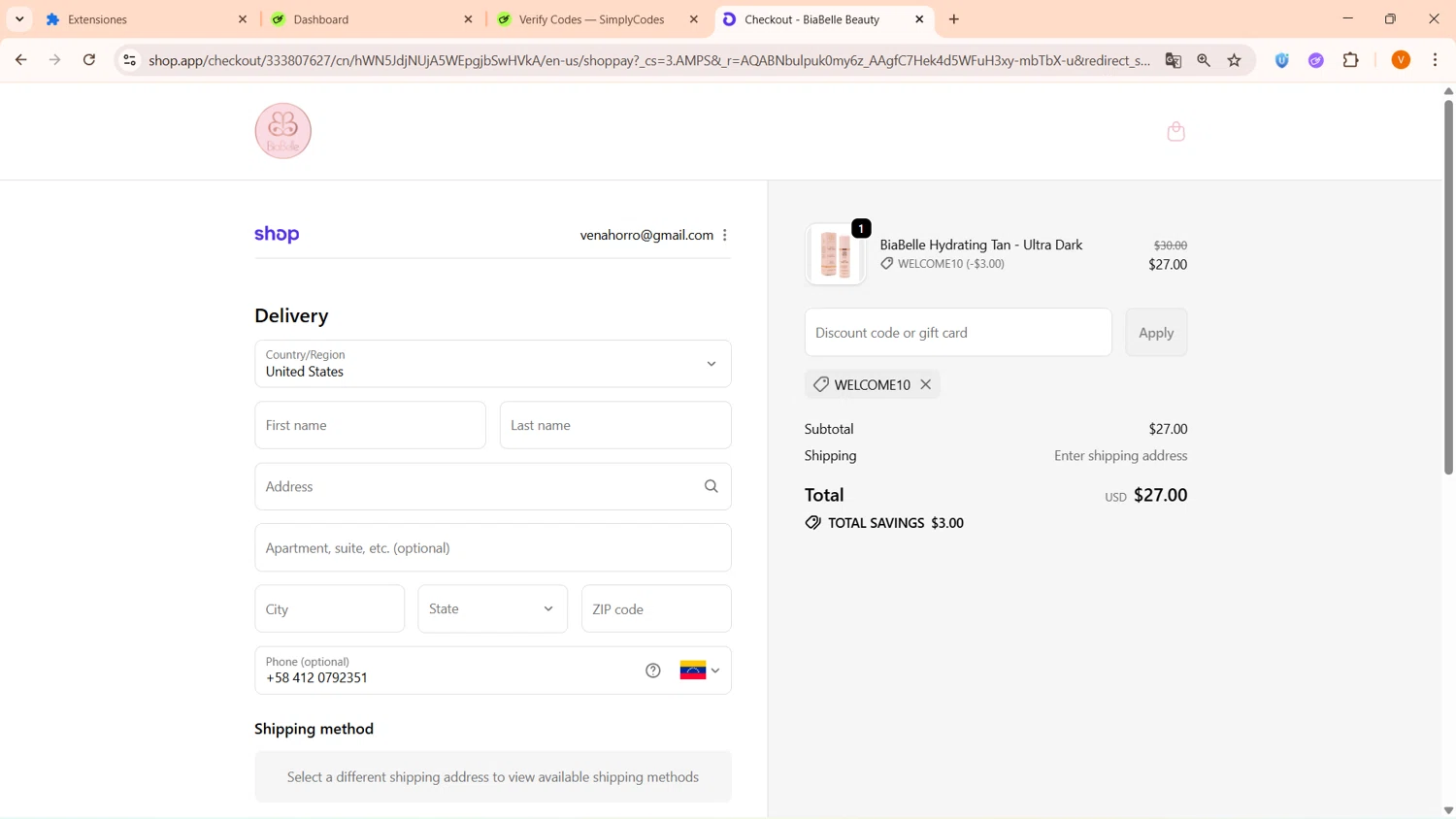Expand the Country/Region dropdown
The width and height of the screenshot is (1456, 819).
pos(493,364)
